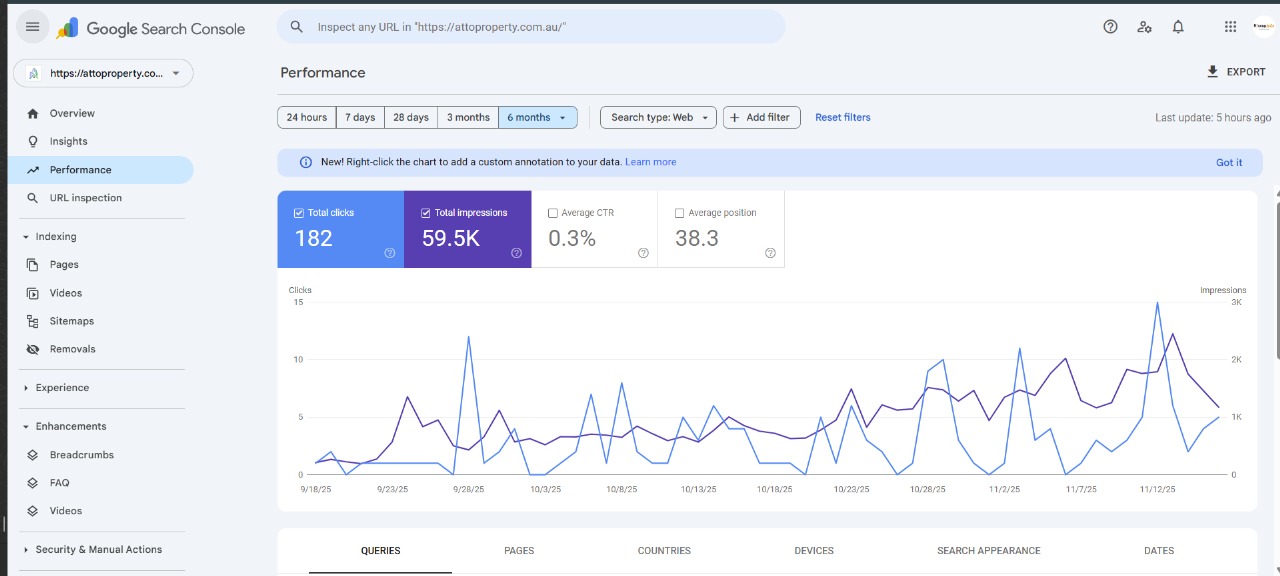The width and height of the screenshot is (1280, 576).
Task: Open the Search type: Web dropdown
Action: [x=658, y=117]
